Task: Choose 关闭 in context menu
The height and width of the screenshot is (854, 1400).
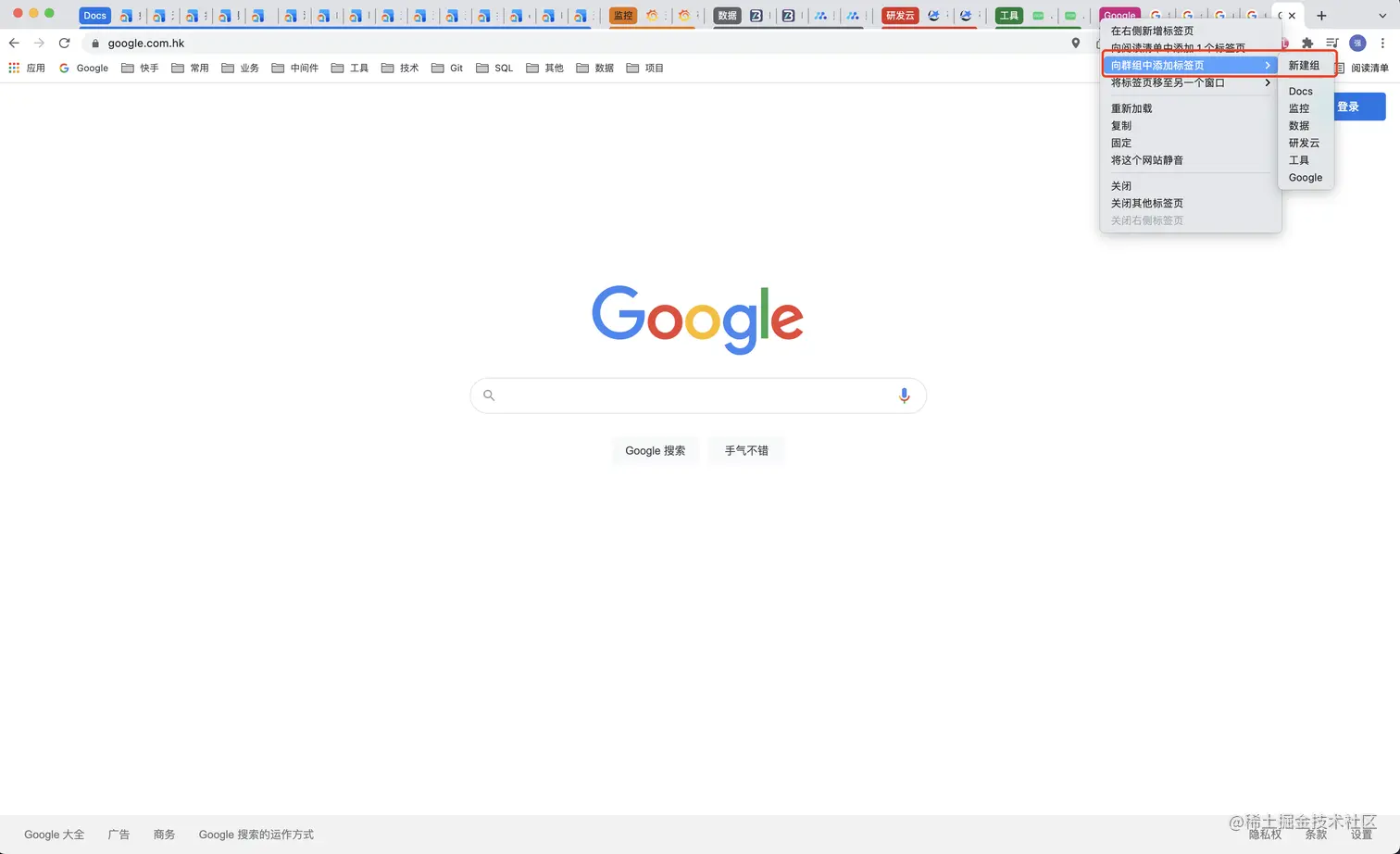Action: coord(1191,186)
